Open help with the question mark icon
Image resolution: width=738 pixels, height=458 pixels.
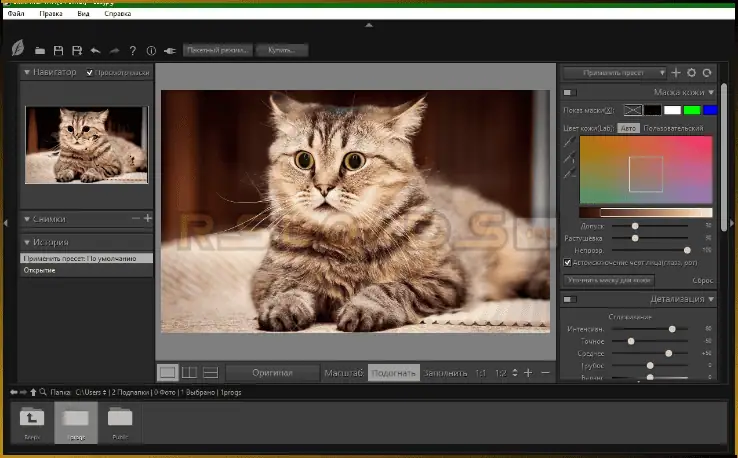click(133, 50)
